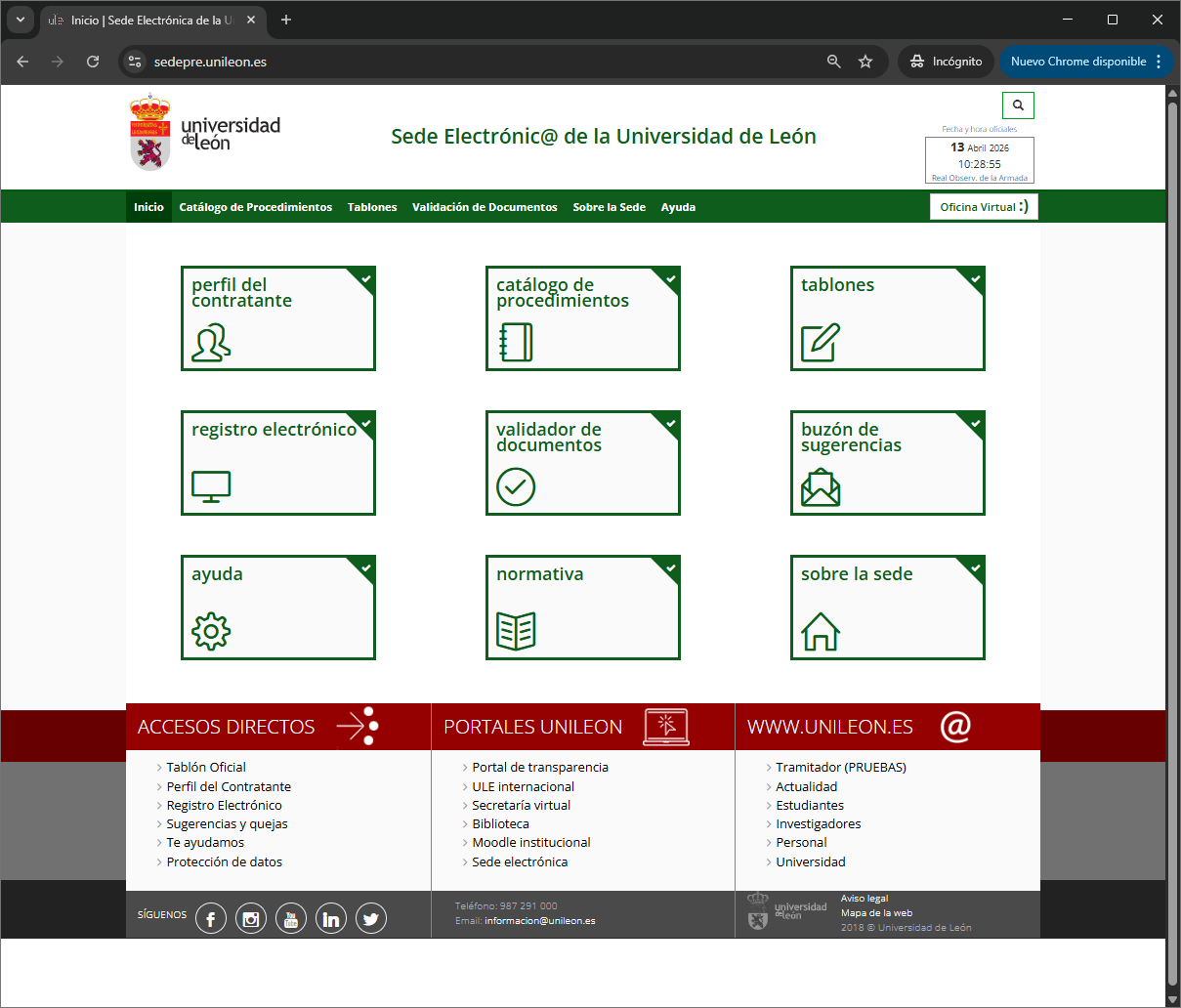Open Portal de transparencia link
This screenshot has height=1008, width=1181.
pyautogui.click(x=540, y=768)
